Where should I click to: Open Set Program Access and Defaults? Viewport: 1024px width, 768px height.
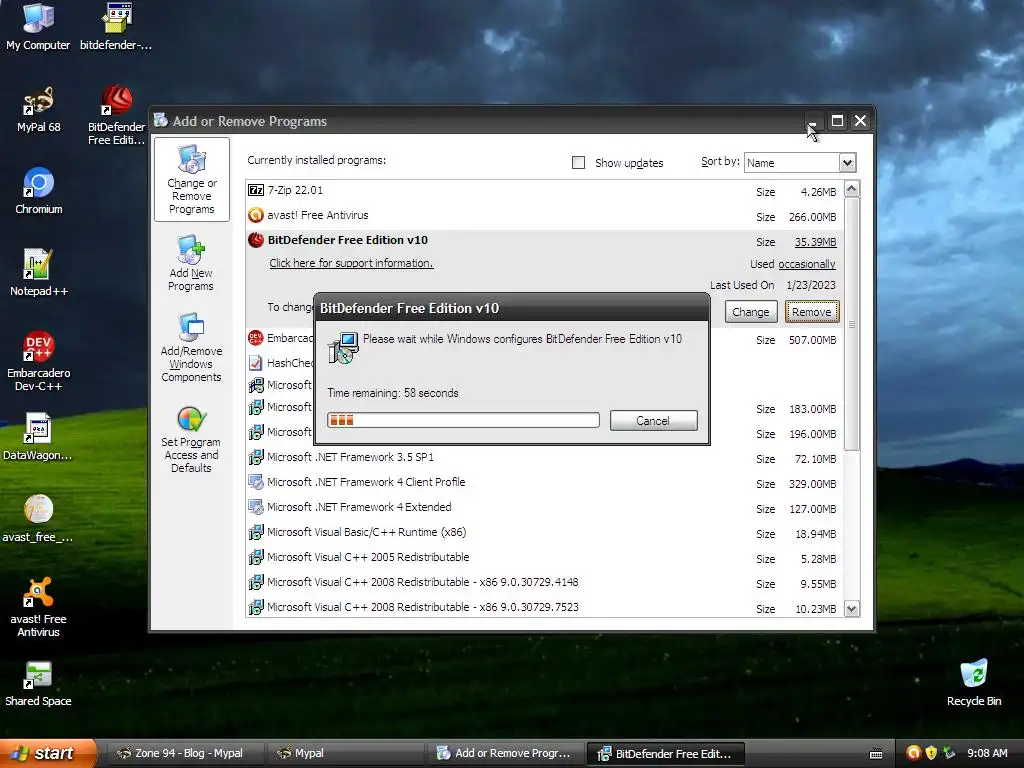coord(191,438)
